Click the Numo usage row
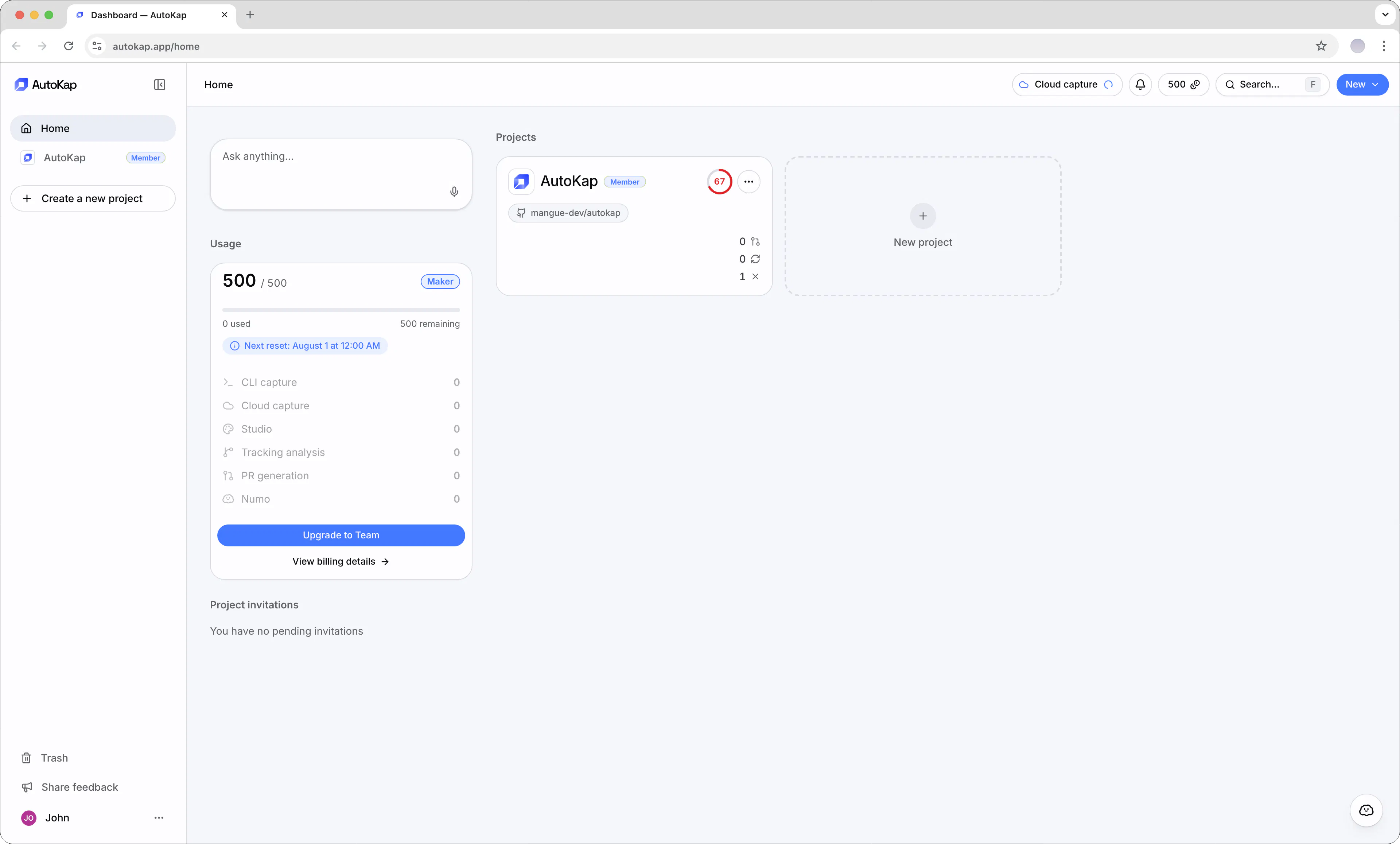This screenshot has width=1400, height=844. [x=341, y=499]
